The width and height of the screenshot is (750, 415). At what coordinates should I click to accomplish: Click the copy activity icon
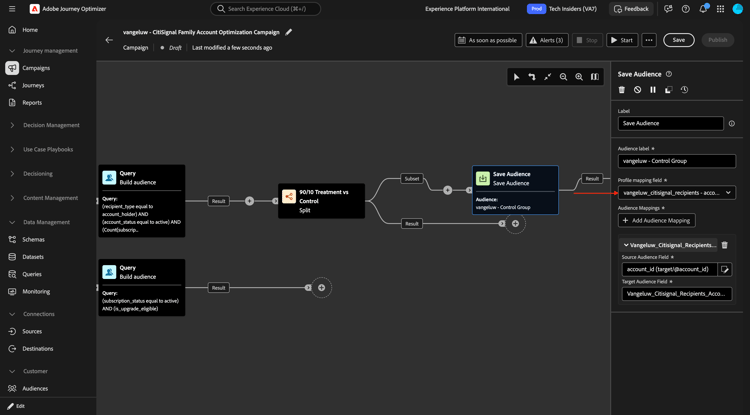669,89
